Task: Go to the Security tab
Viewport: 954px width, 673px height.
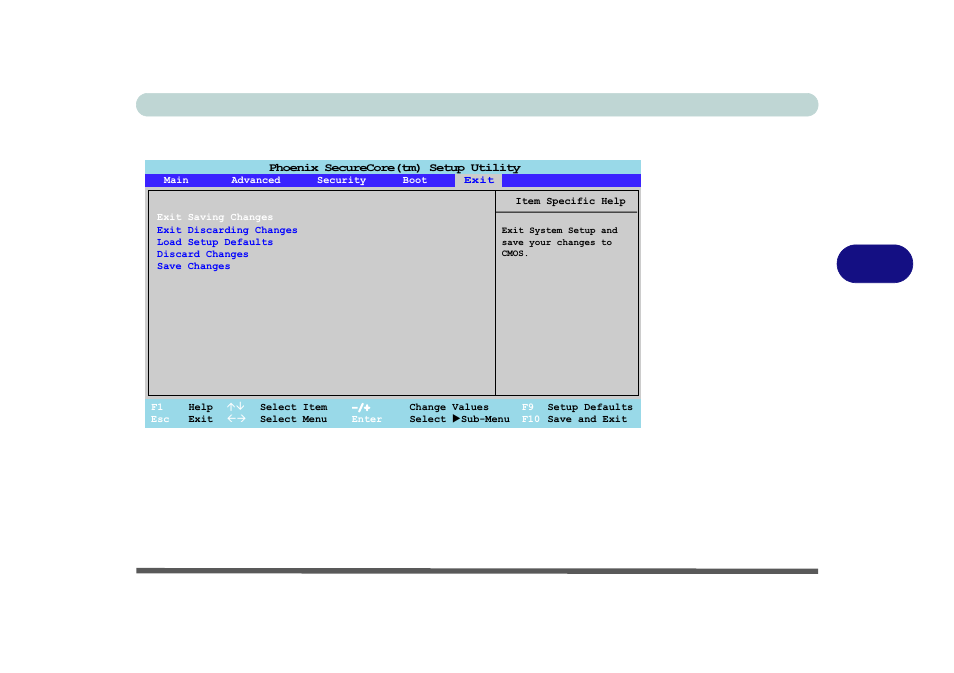Action: click(341, 180)
